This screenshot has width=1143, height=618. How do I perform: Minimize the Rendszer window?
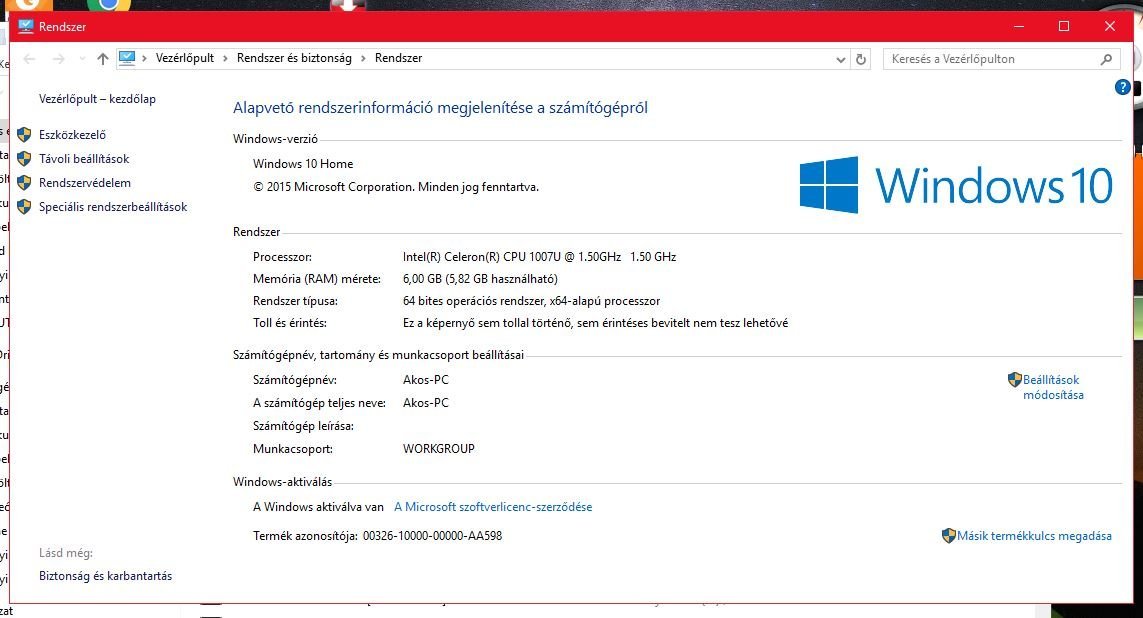coord(1019,26)
